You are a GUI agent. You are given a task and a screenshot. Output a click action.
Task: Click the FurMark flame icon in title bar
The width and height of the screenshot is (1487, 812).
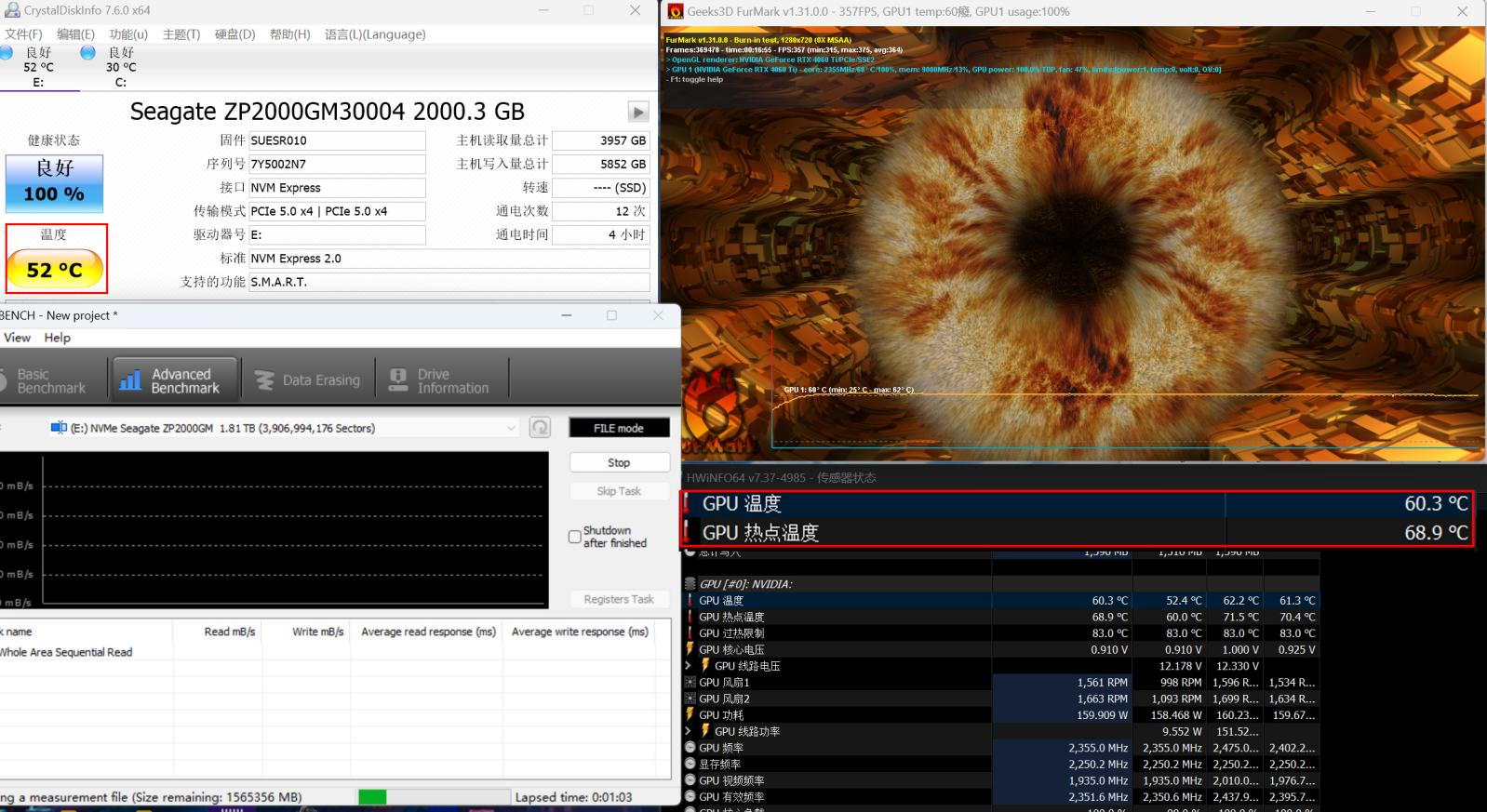coord(675,11)
